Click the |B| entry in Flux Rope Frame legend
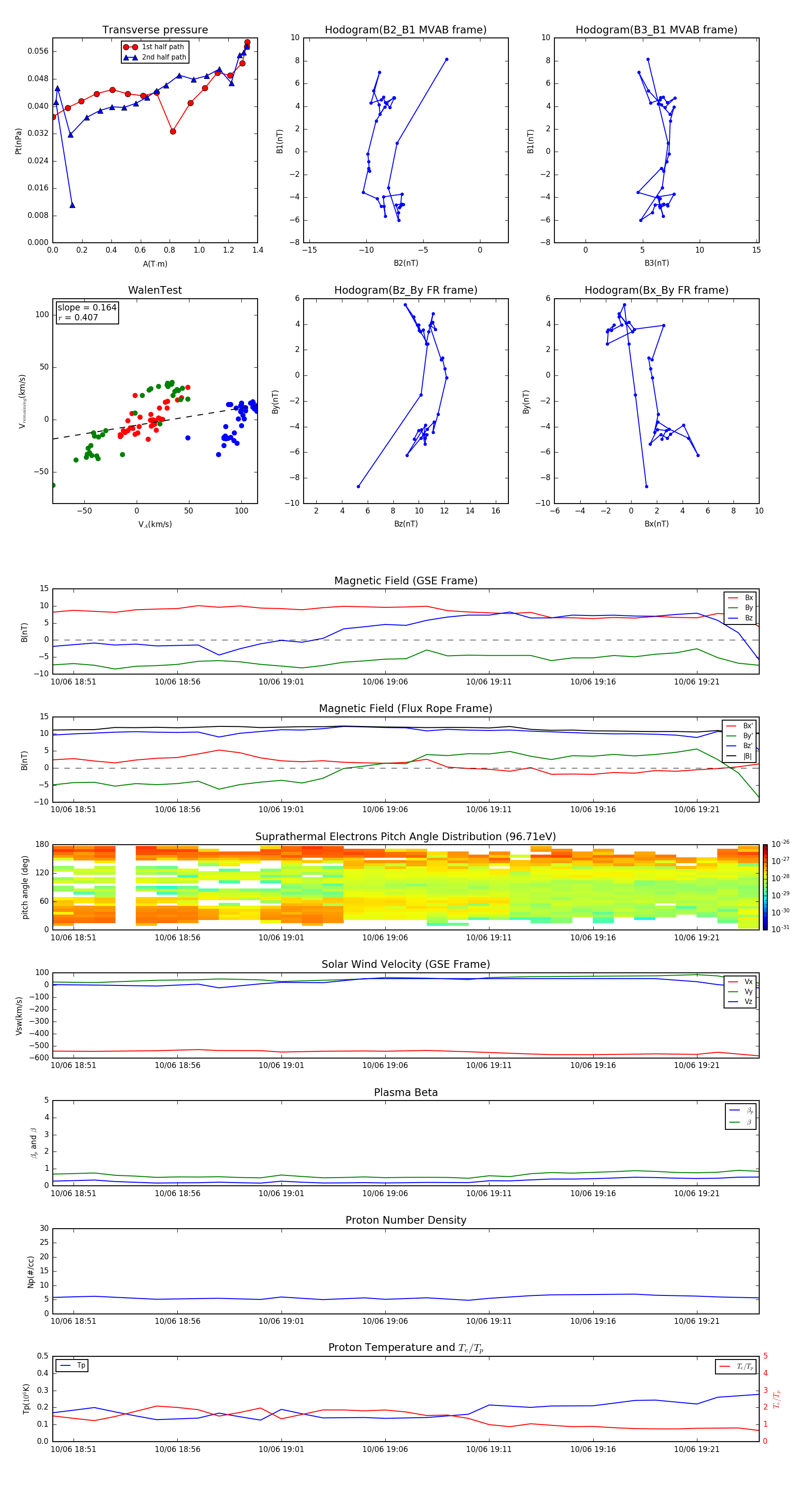The height and width of the screenshot is (1489, 812). tap(740, 756)
